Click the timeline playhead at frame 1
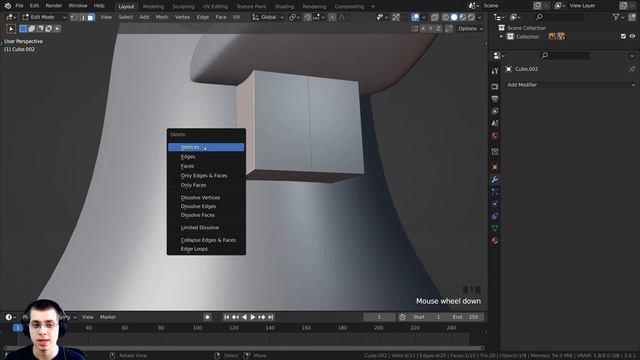The height and width of the screenshot is (360, 640). 18,328
